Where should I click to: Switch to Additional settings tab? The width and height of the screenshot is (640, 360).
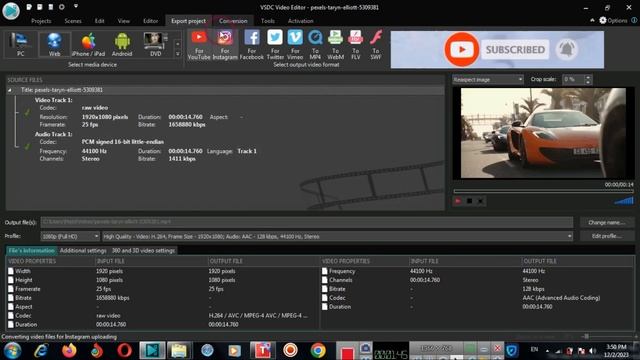[83, 251]
